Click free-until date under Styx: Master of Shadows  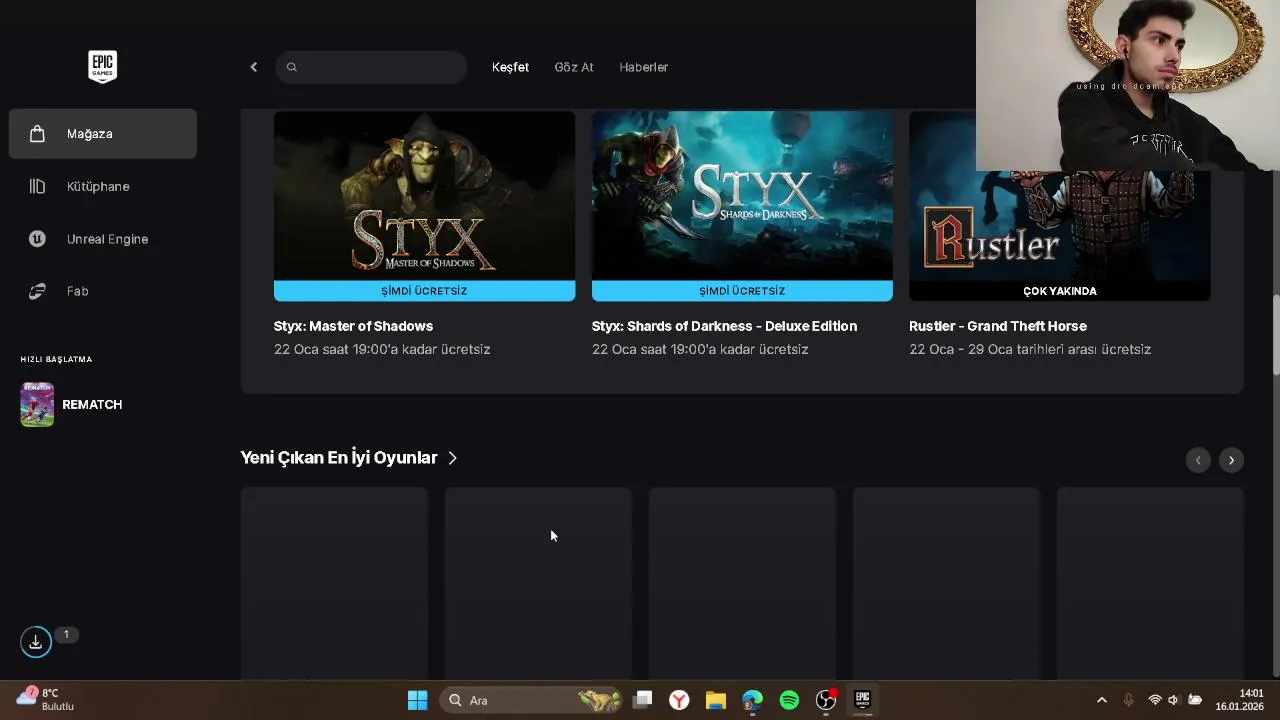click(382, 349)
